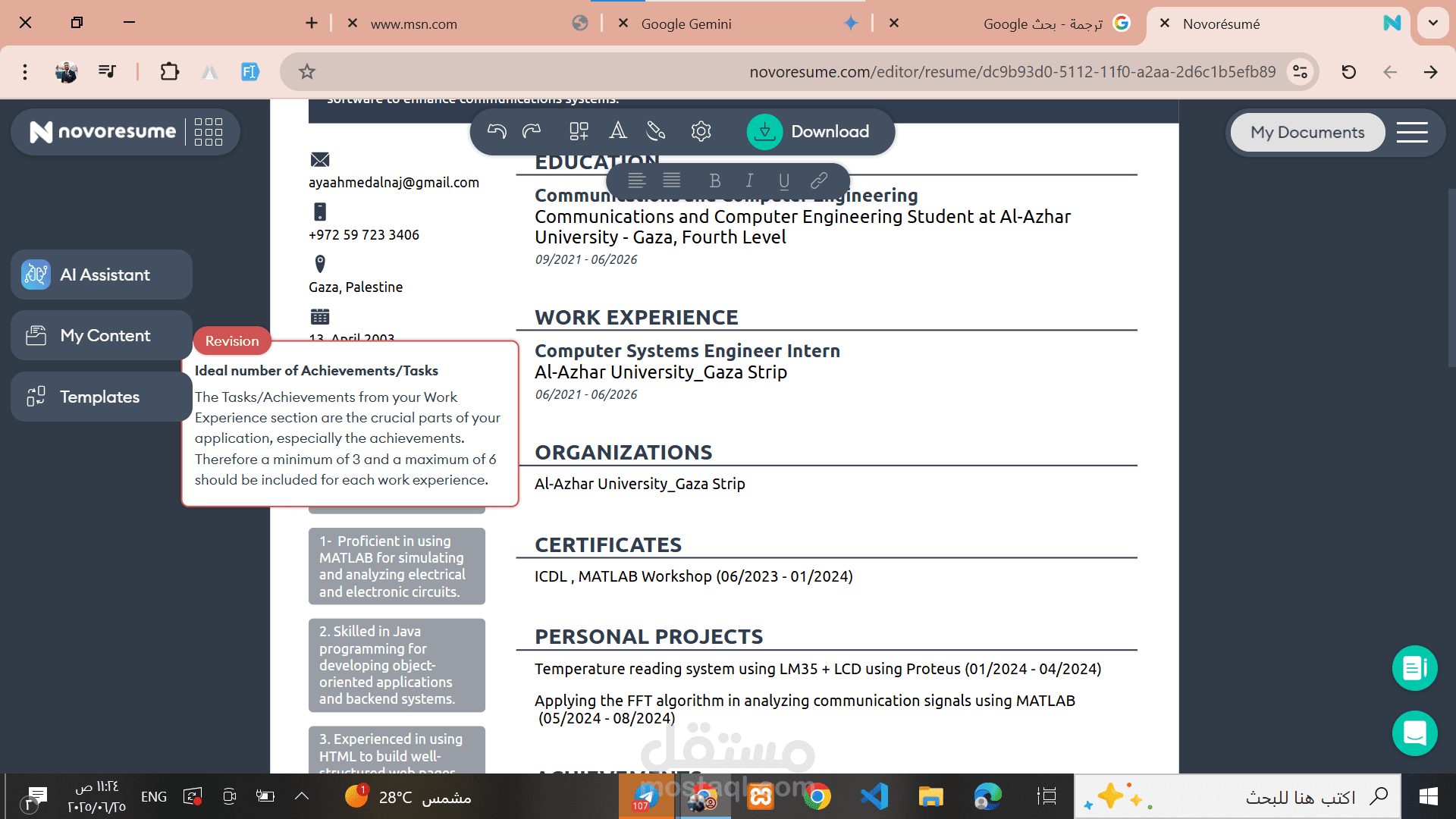The height and width of the screenshot is (819, 1456).
Task: Edit Temperature reading system project entry
Action: (x=817, y=669)
